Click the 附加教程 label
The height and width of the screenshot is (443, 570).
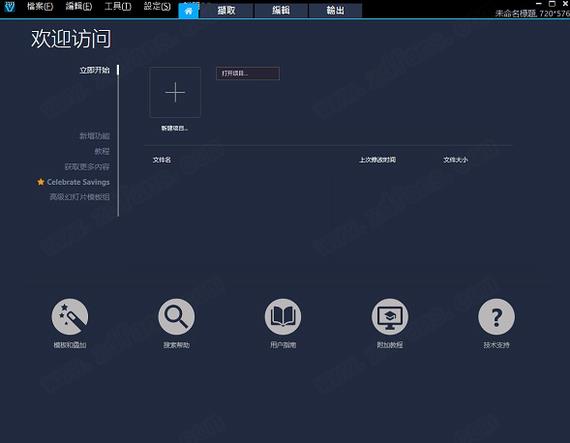pos(390,345)
